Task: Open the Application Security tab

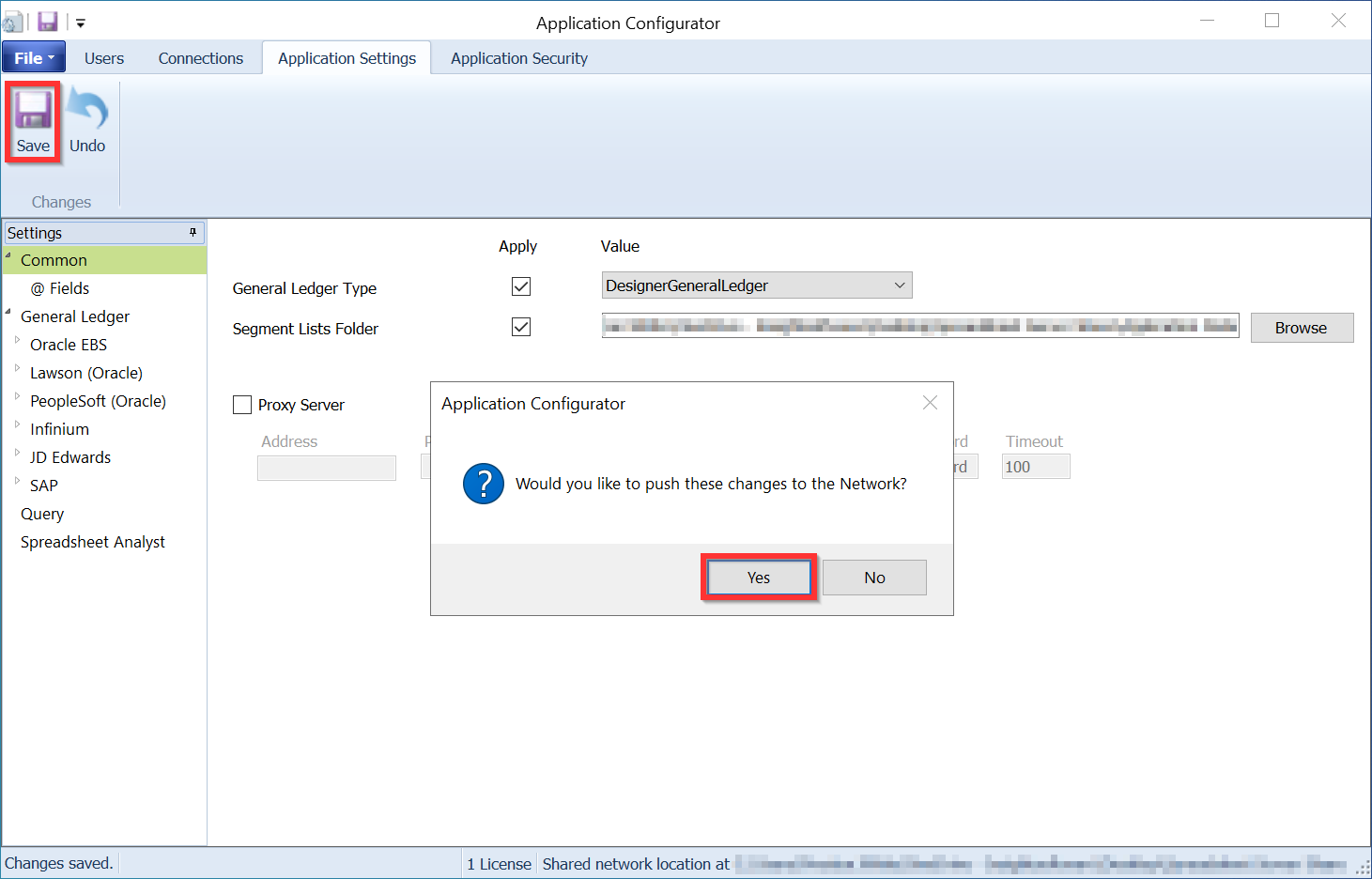Action: (519, 58)
